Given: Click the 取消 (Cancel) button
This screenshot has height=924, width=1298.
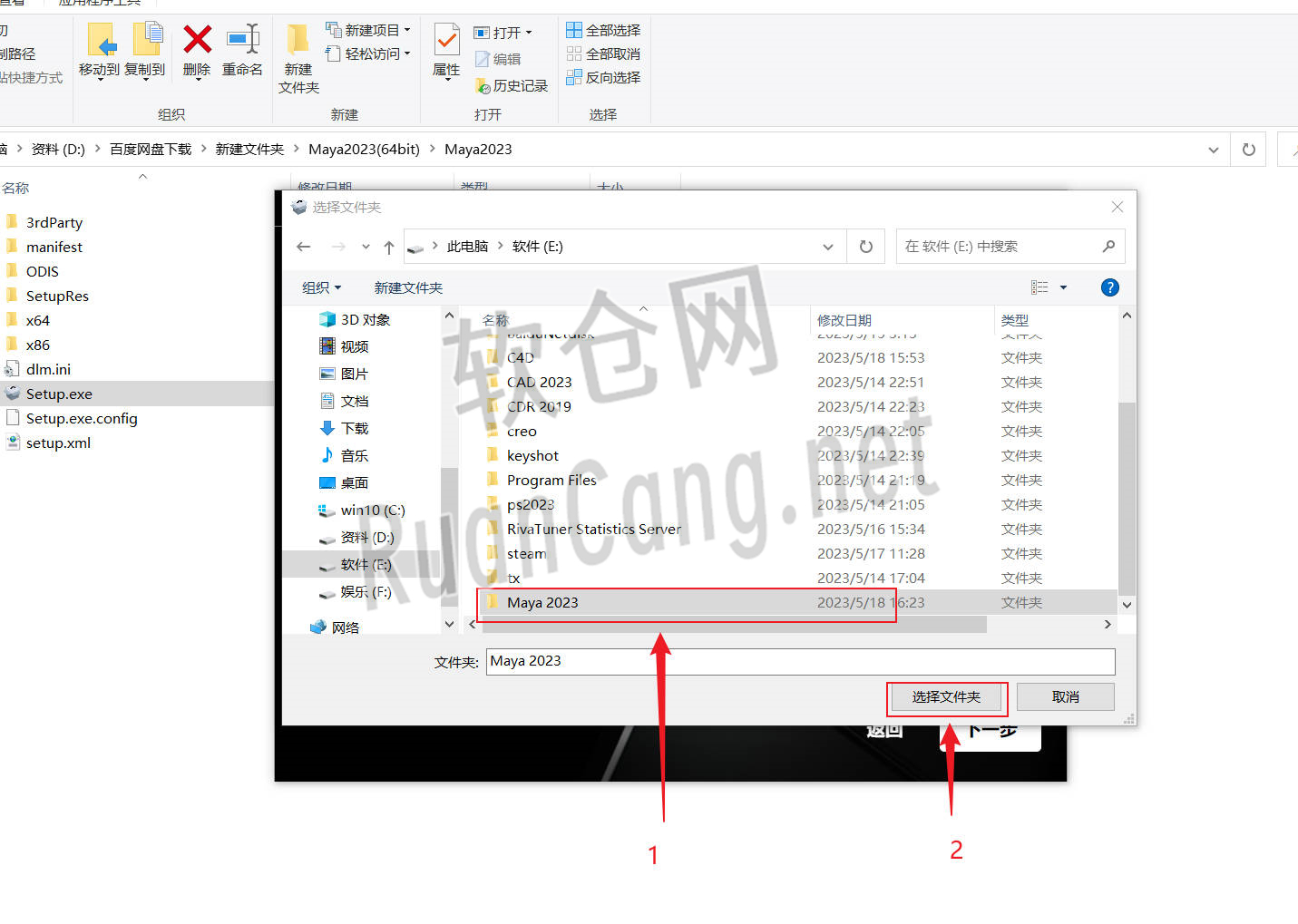Looking at the screenshot, I should (1065, 696).
